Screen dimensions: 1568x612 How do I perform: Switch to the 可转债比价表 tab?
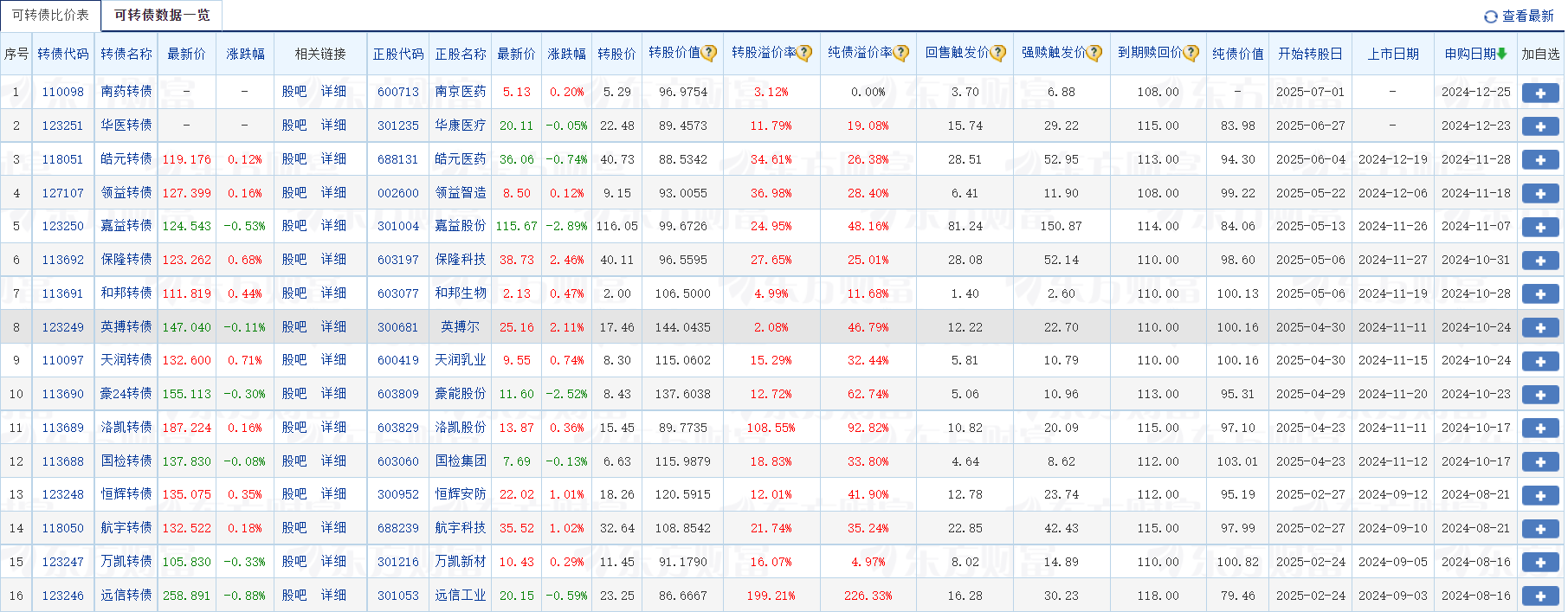click(x=50, y=16)
